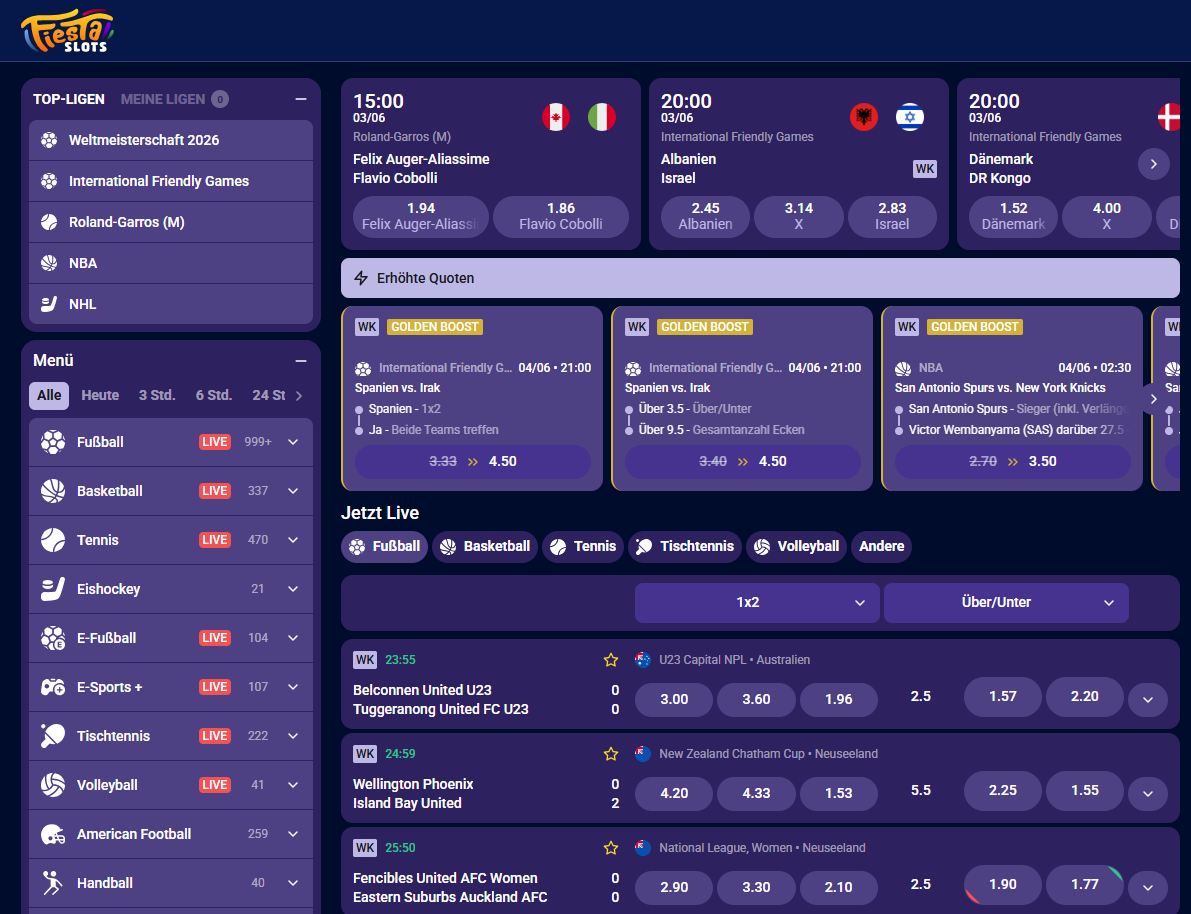Select the Alle time filter
The image size is (1191, 914).
tap(49, 395)
